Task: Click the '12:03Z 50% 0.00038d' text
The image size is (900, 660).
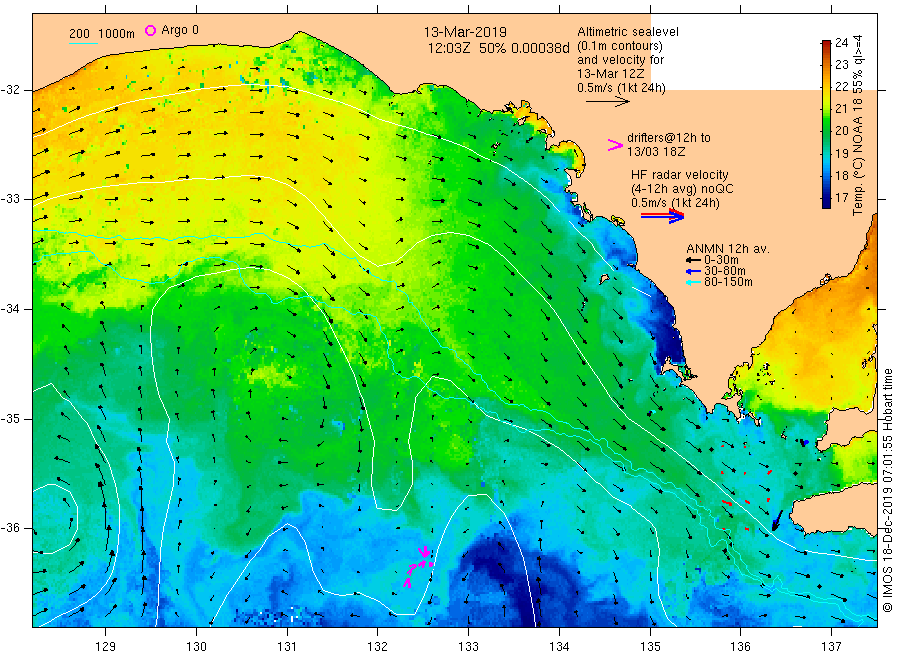Action: pyautogui.click(x=498, y=48)
